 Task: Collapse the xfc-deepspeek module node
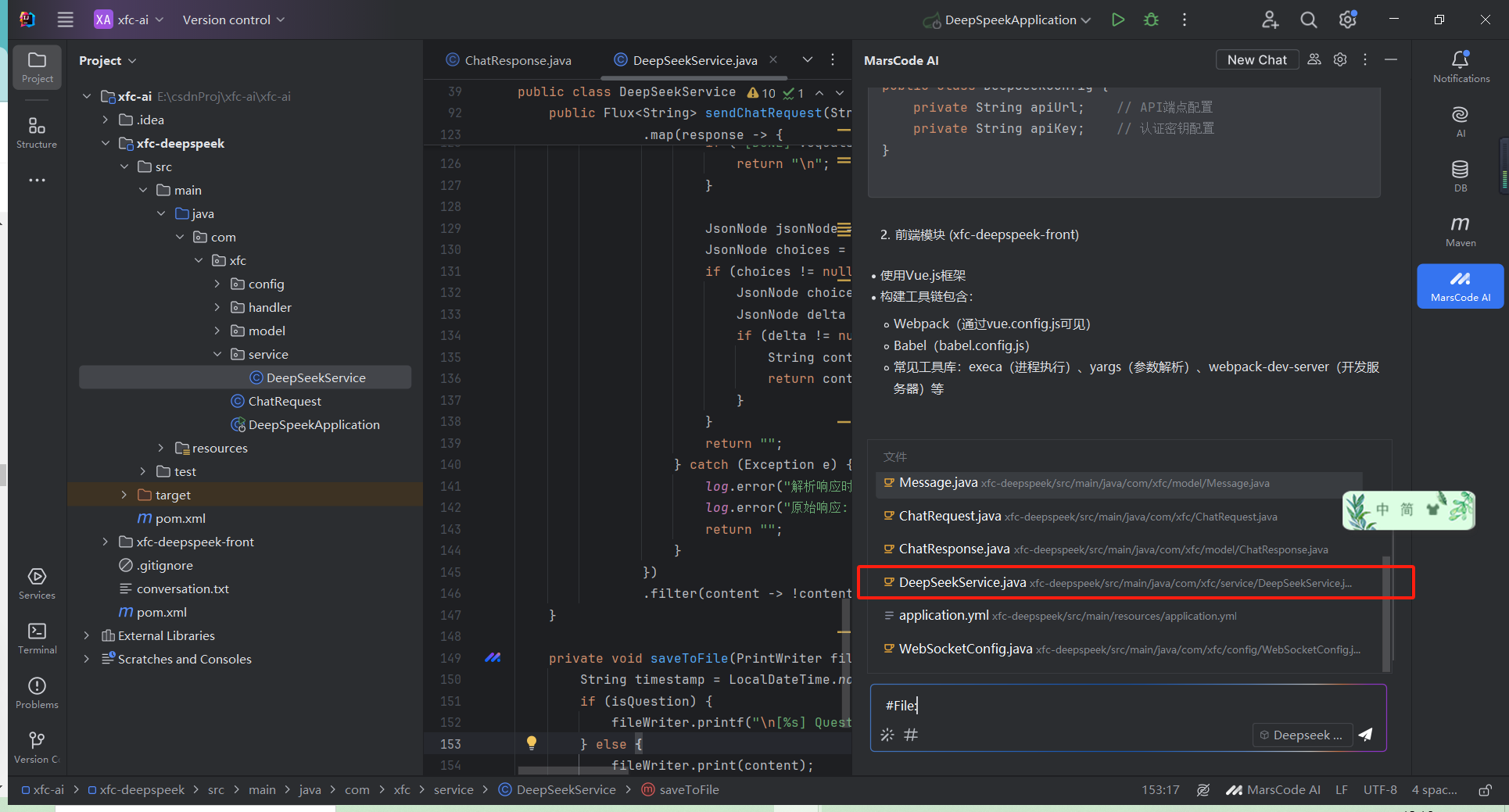pos(106,143)
